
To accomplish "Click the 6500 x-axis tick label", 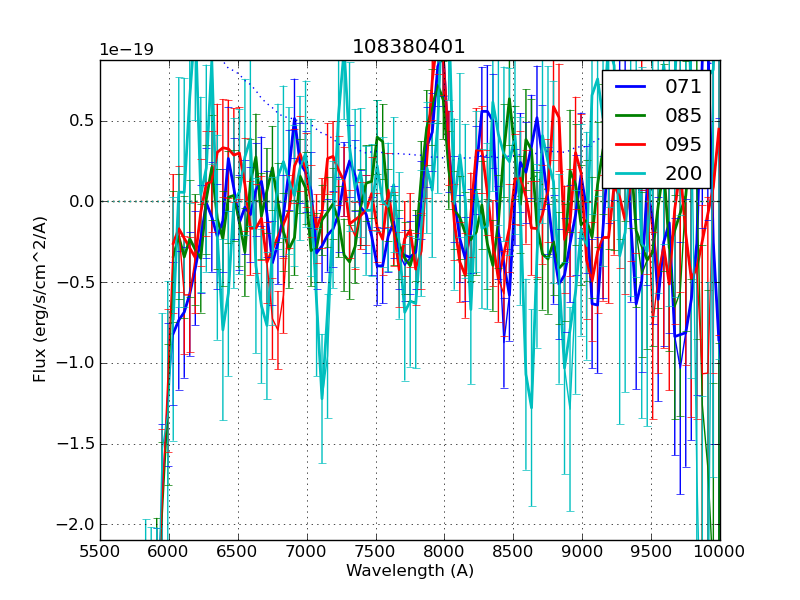I will point(238,551).
